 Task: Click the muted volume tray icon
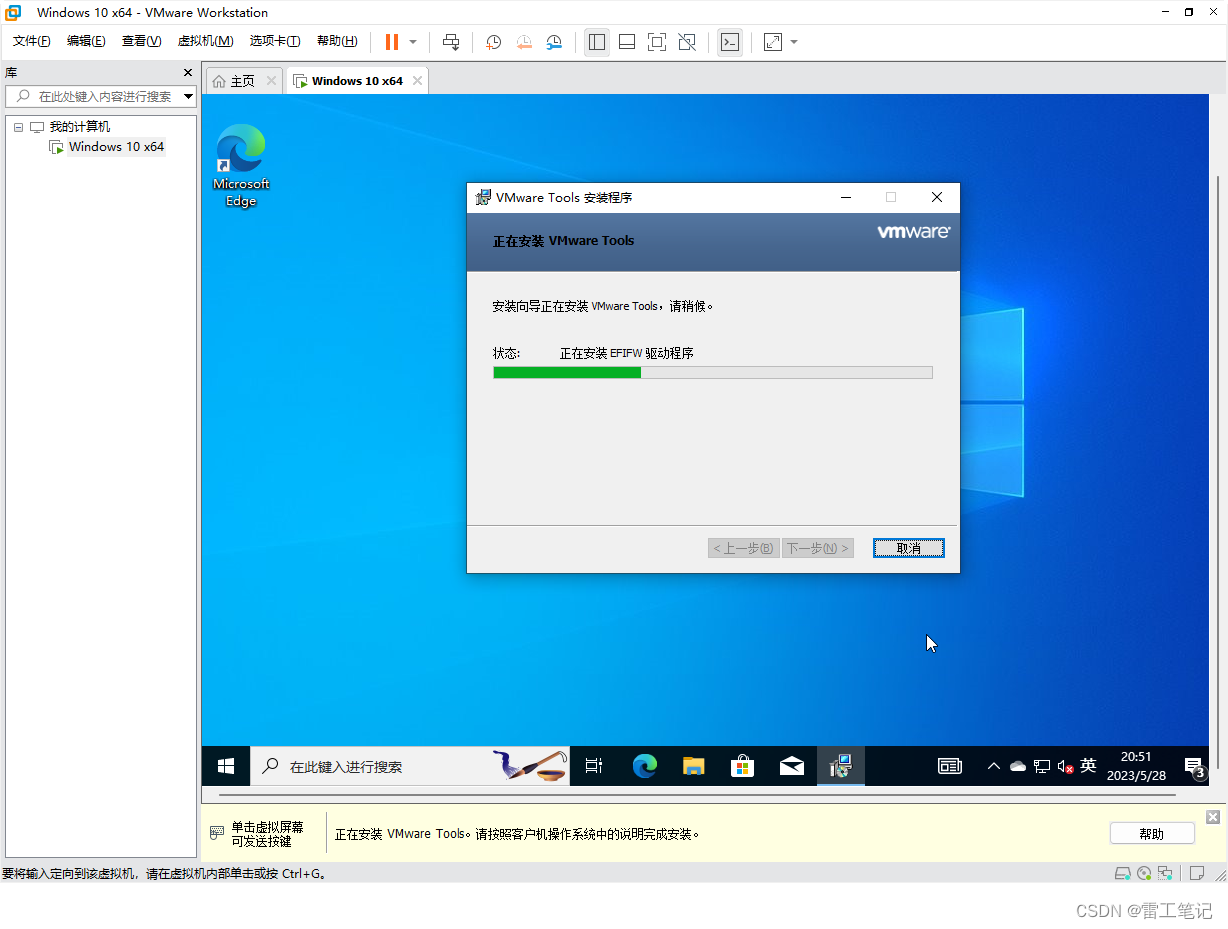tap(1066, 766)
